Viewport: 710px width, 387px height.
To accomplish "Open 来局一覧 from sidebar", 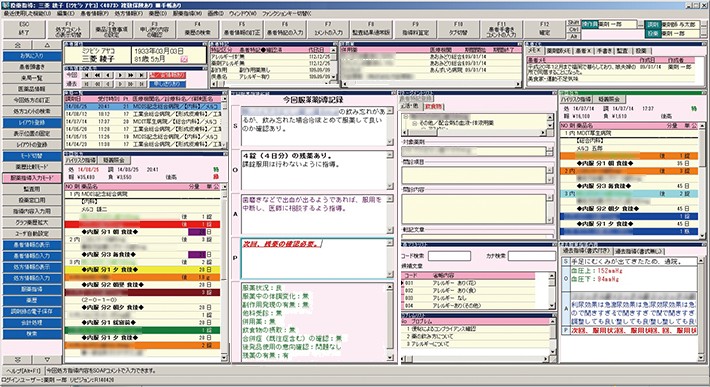I will click(x=32, y=78).
